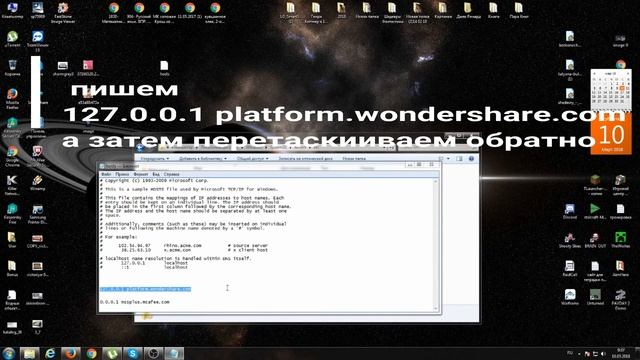The image size is (640, 360).
Task: Open the Справка menu in Notepad
Action: [x=171, y=174]
